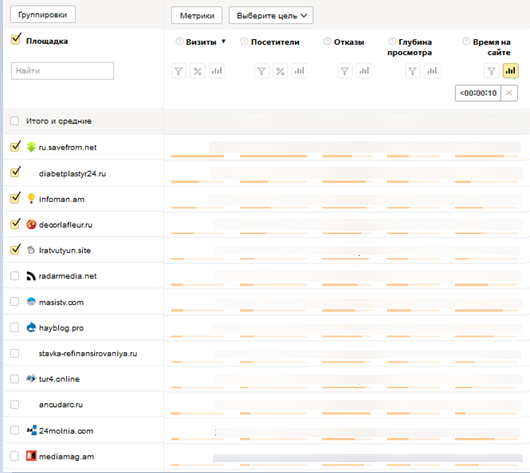This screenshot has height=473, width=530.
Task: Click the percent icon under Посетители
Action: click(x=280, y=71)
